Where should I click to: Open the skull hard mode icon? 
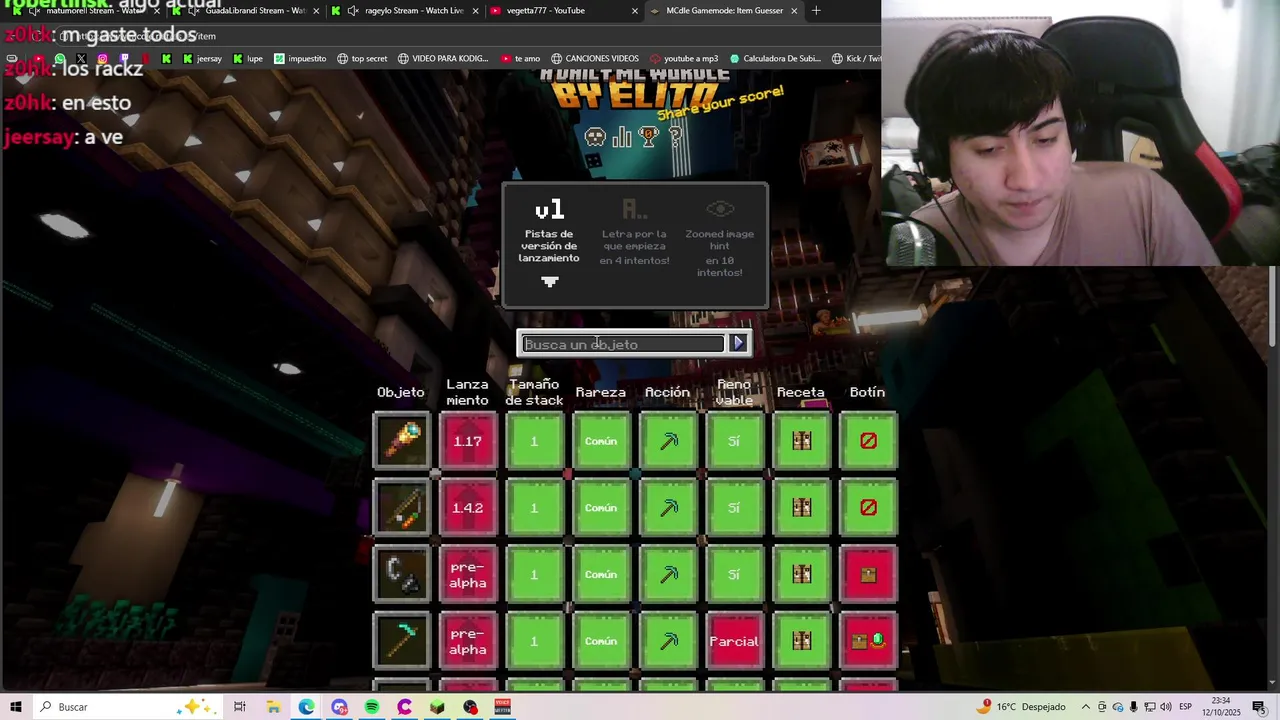click(x=595, y=137)
